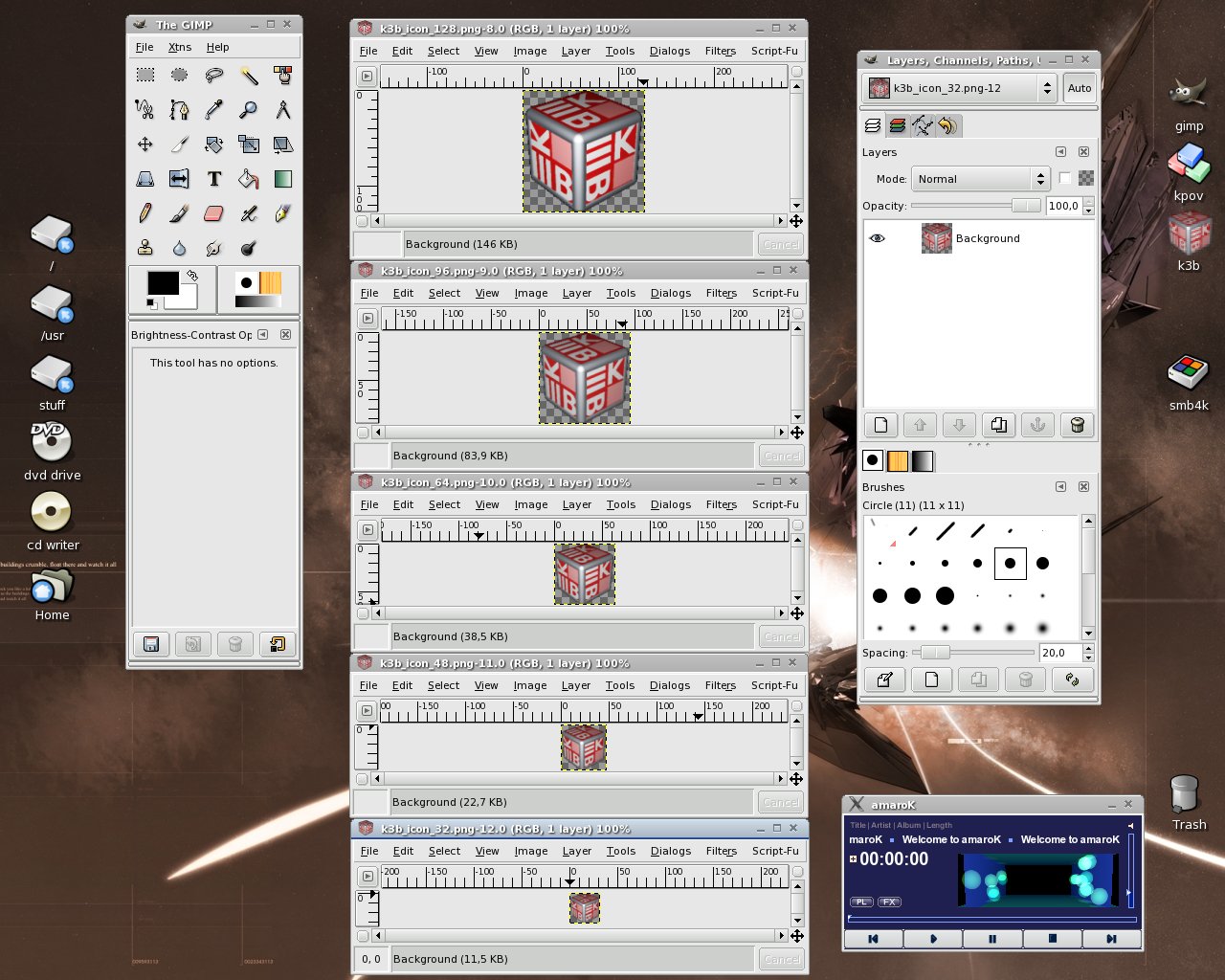Select the Move tool
This screenshot has height=980, width=1225.
point(145,144)
